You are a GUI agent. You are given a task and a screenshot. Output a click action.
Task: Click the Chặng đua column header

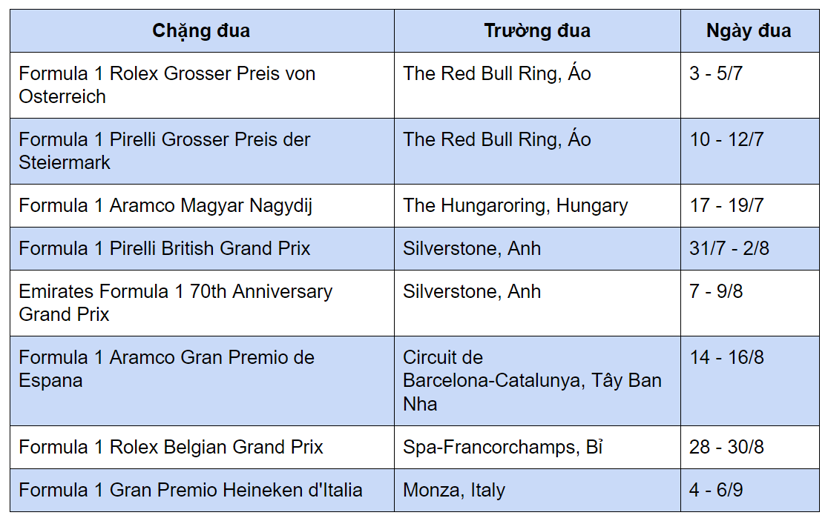point(201,30)
